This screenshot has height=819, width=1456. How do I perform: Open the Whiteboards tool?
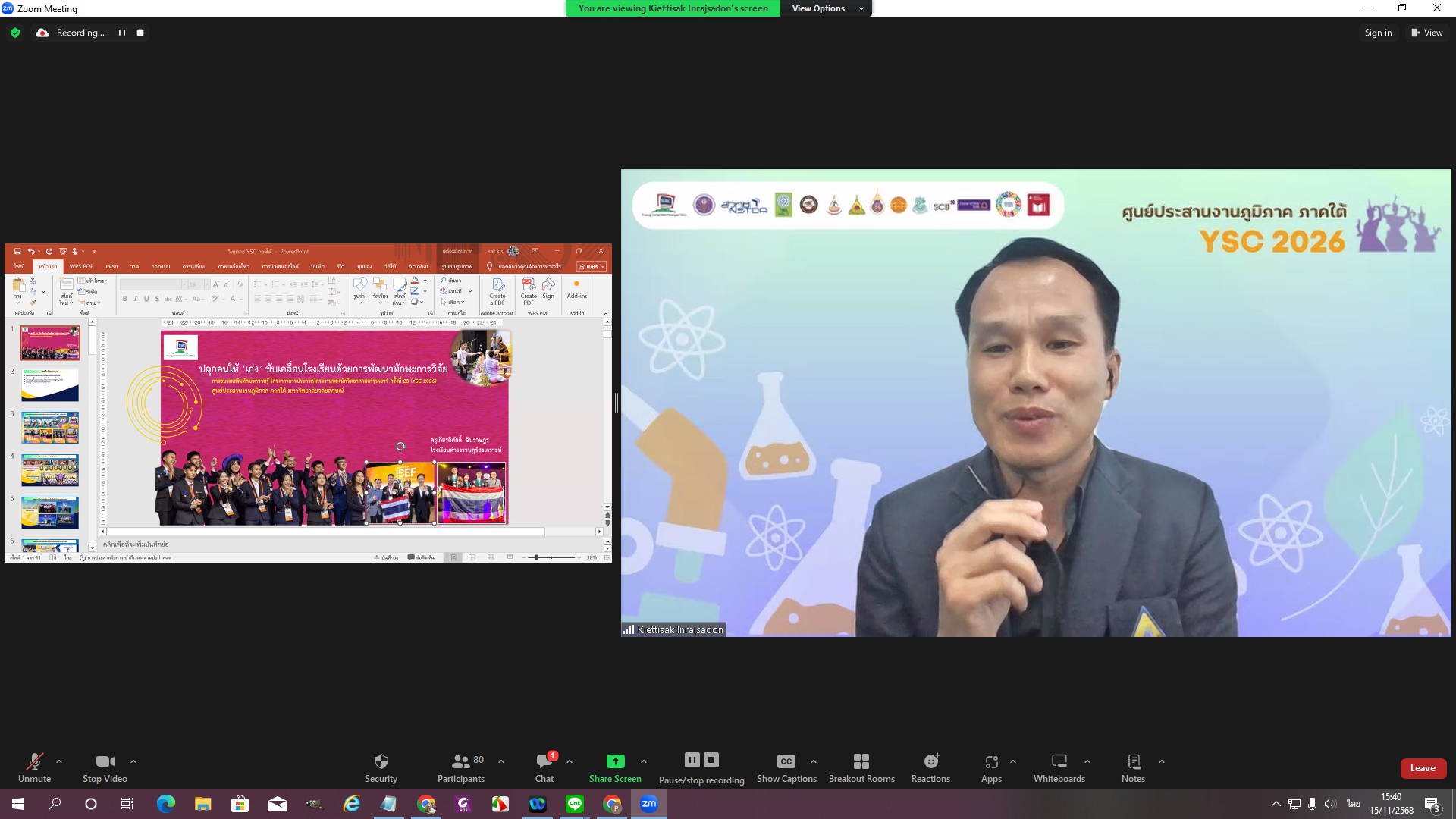pos(1059,761)
